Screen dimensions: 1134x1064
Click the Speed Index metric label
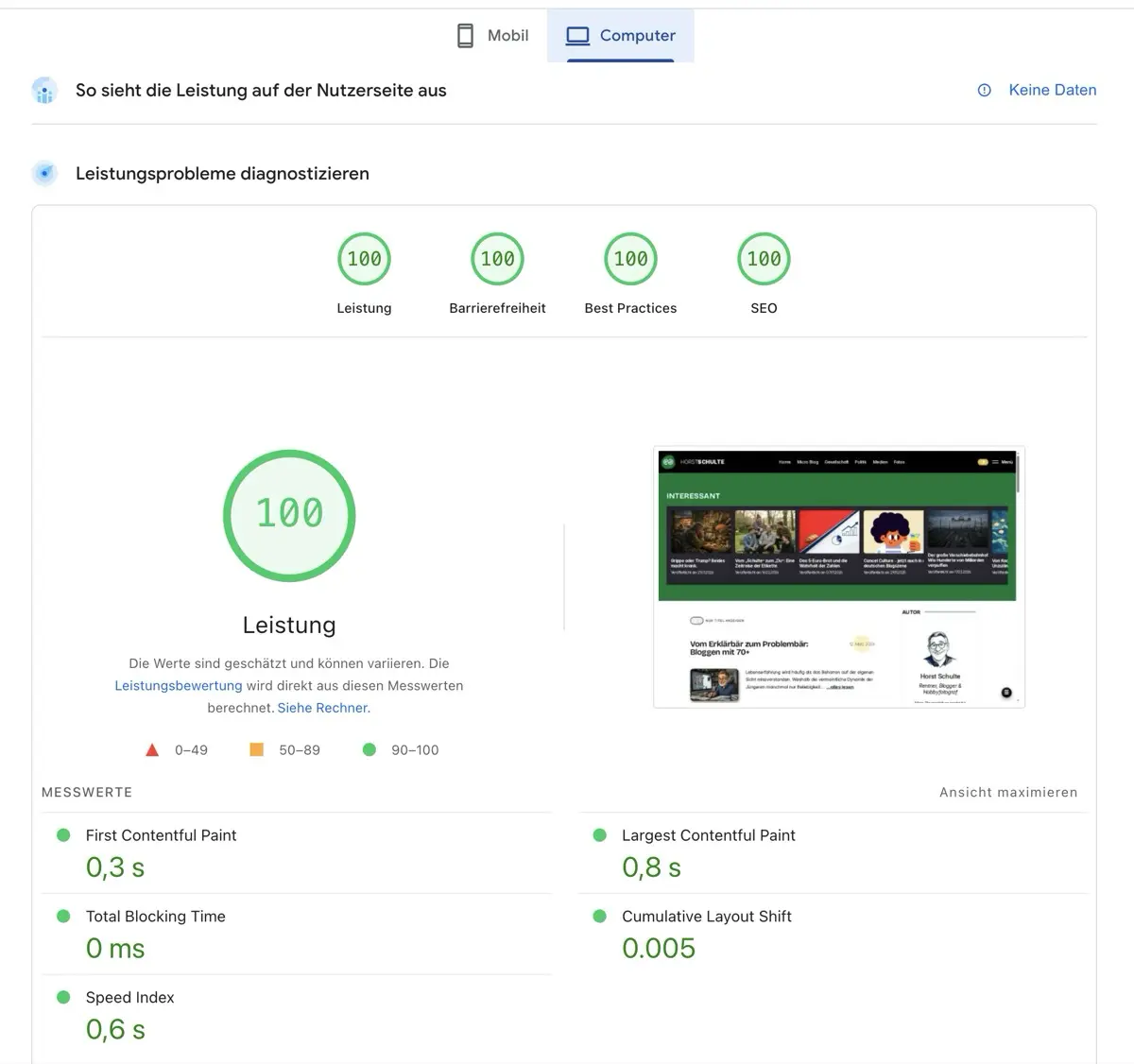(130, 998)
